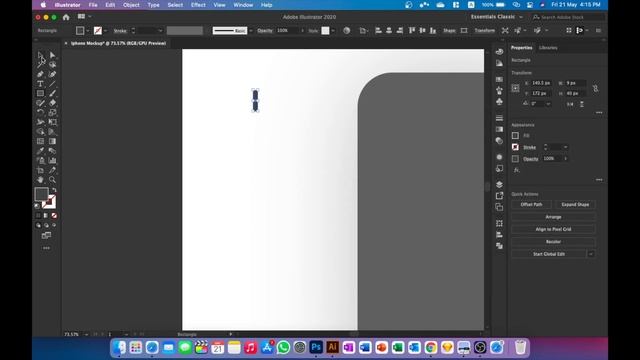640x360 pixels.
Task: Click the Stroke swatch in Appearance section
Action: (x=516, y=147)
